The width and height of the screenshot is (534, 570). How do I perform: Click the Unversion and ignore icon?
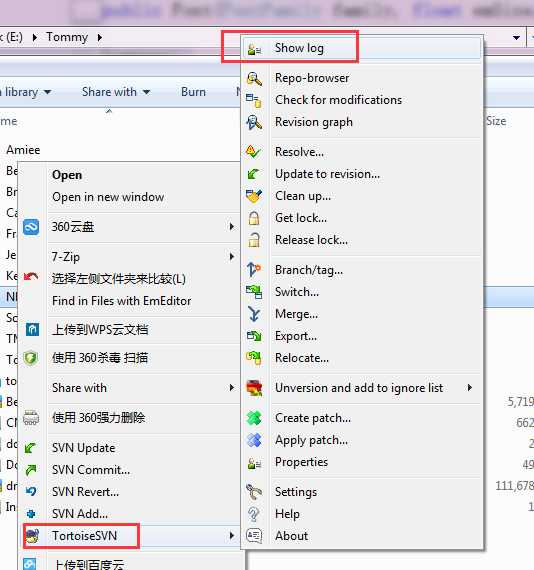point(254,388)
